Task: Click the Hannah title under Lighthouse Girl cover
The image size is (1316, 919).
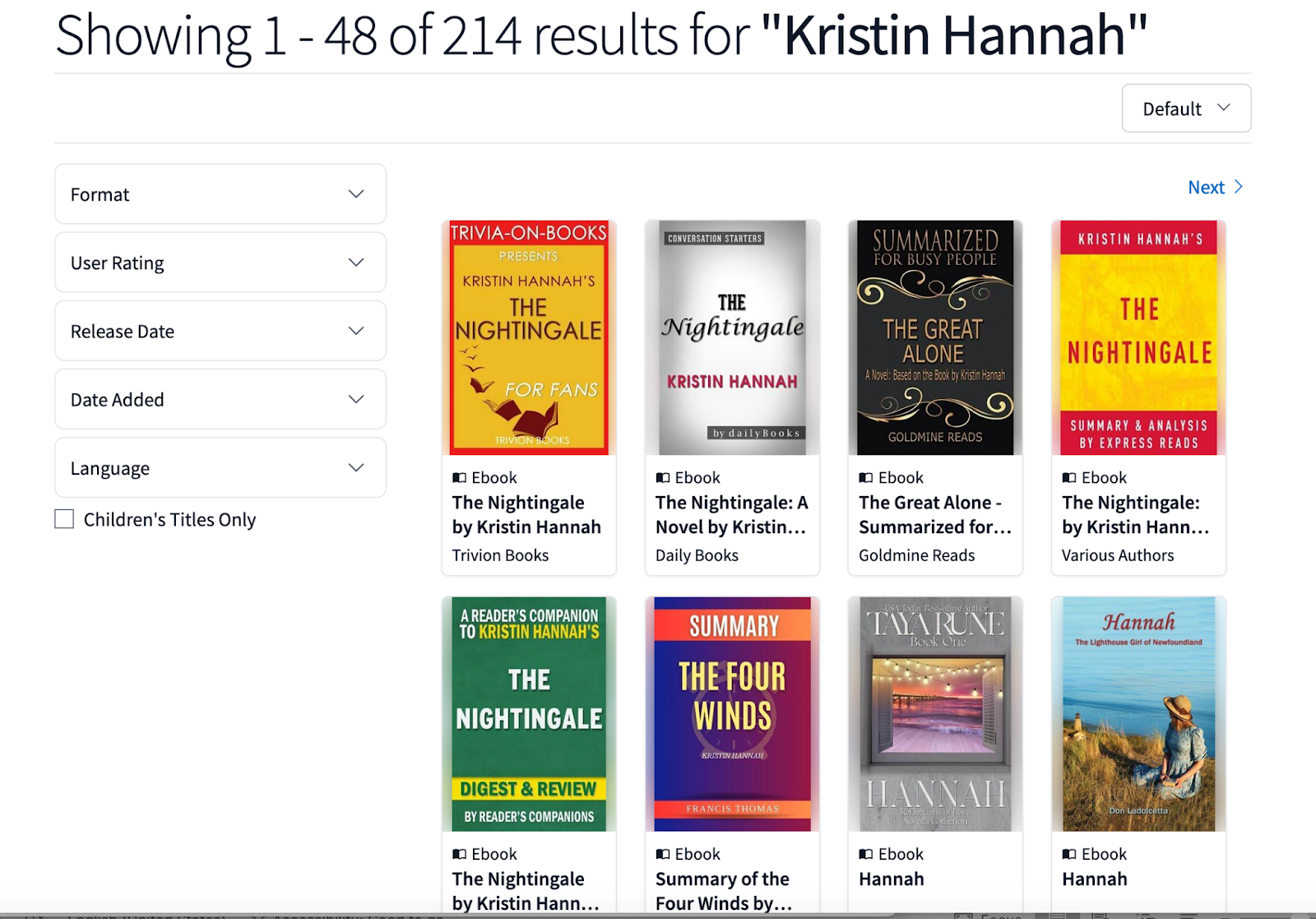Action: pyautogui.click(x=1095, y=880)
